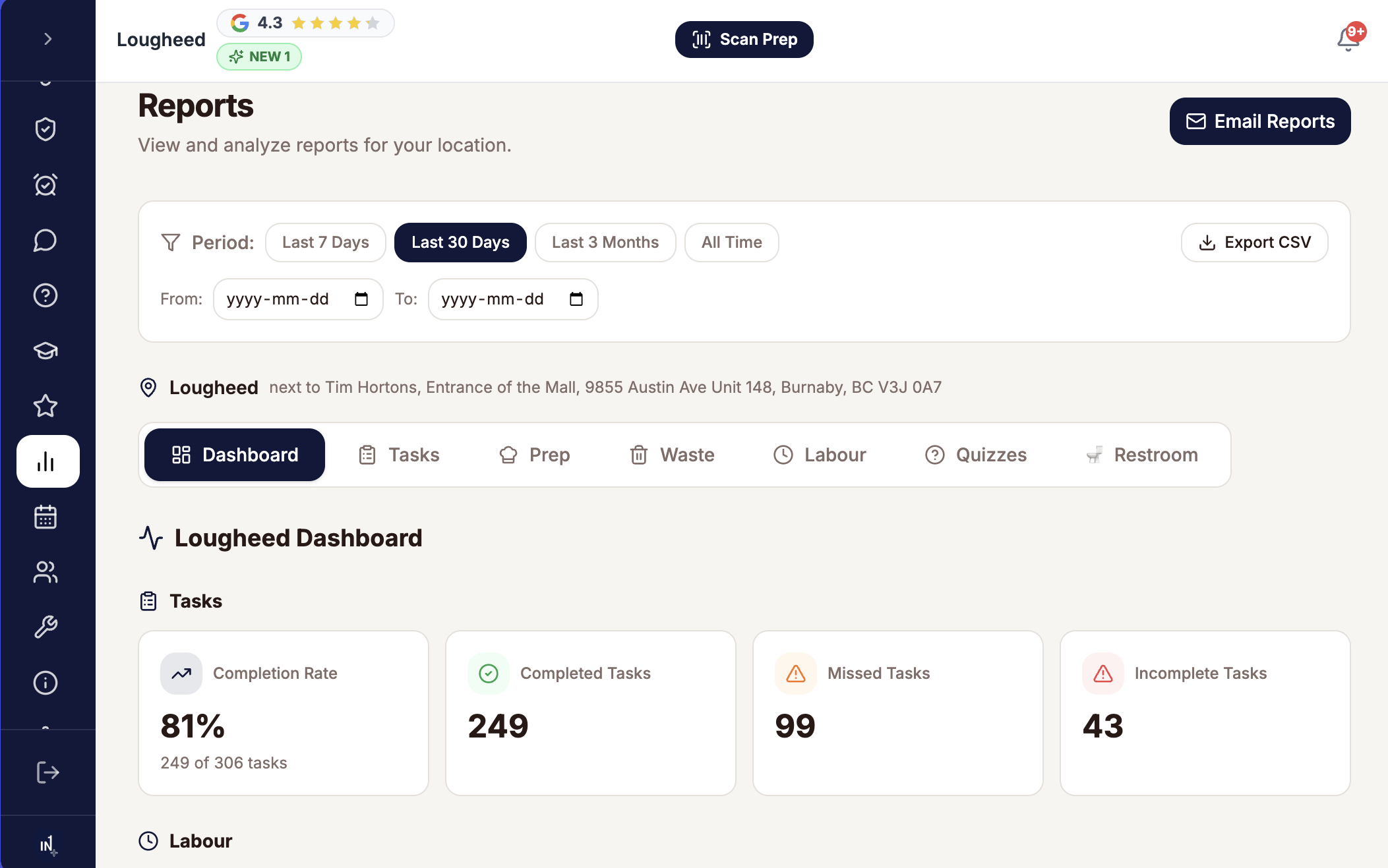The height and width of the screenshot is (868, 1388).
Task: Open the shield check sidebar icon
Action: click(x=45, y=129)
